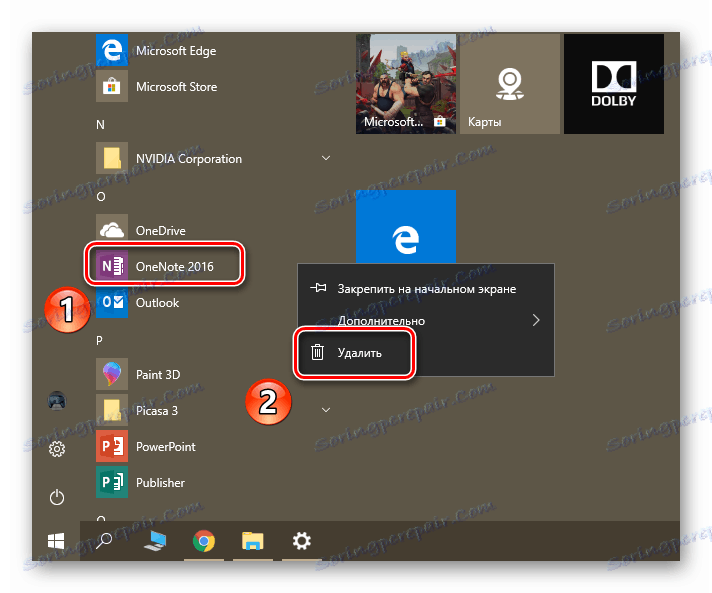
Task: Open the computer icon on taskbar
Action: click(155, 541)
